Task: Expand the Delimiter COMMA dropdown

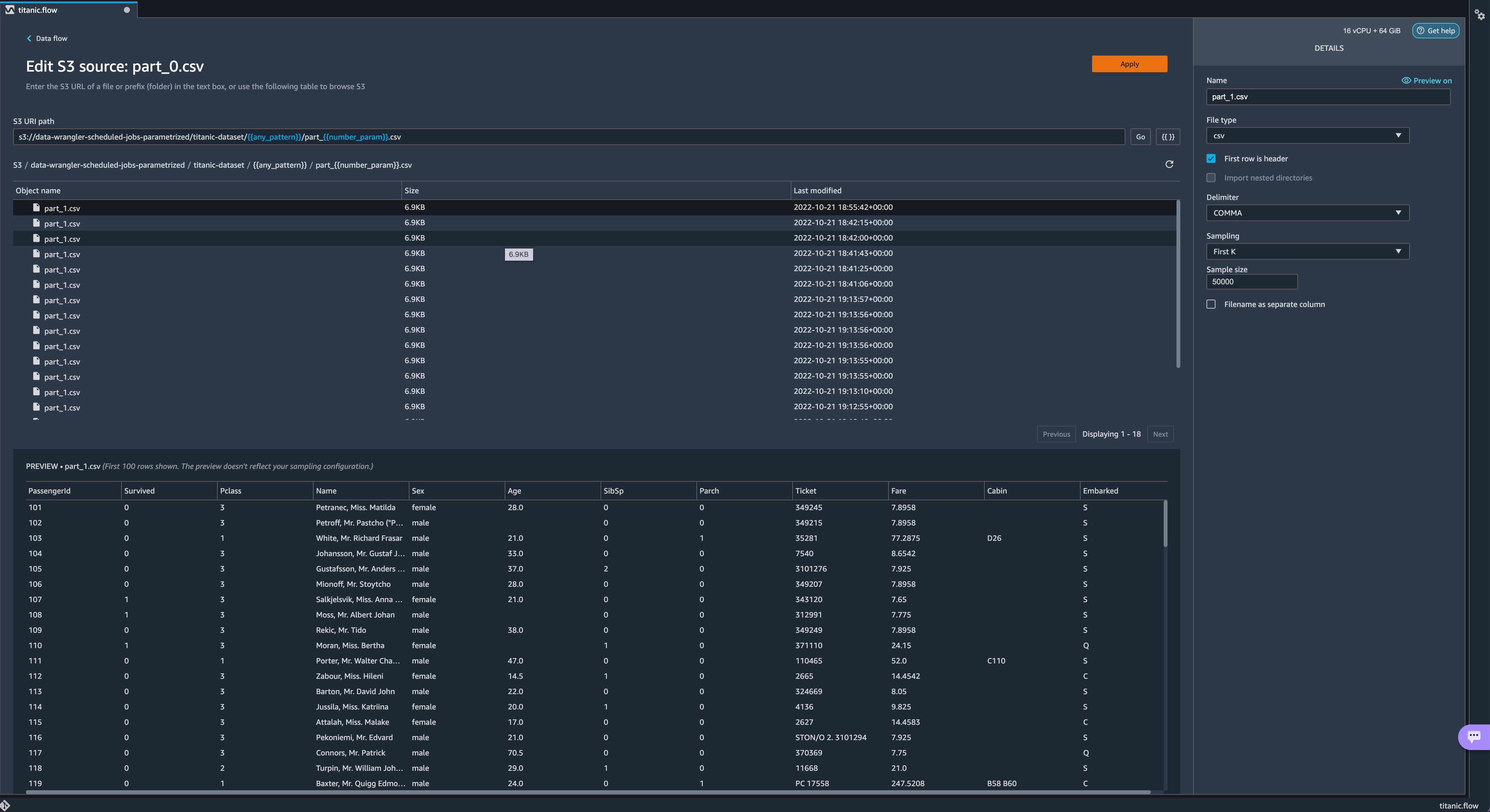Action: [1307, 213]
